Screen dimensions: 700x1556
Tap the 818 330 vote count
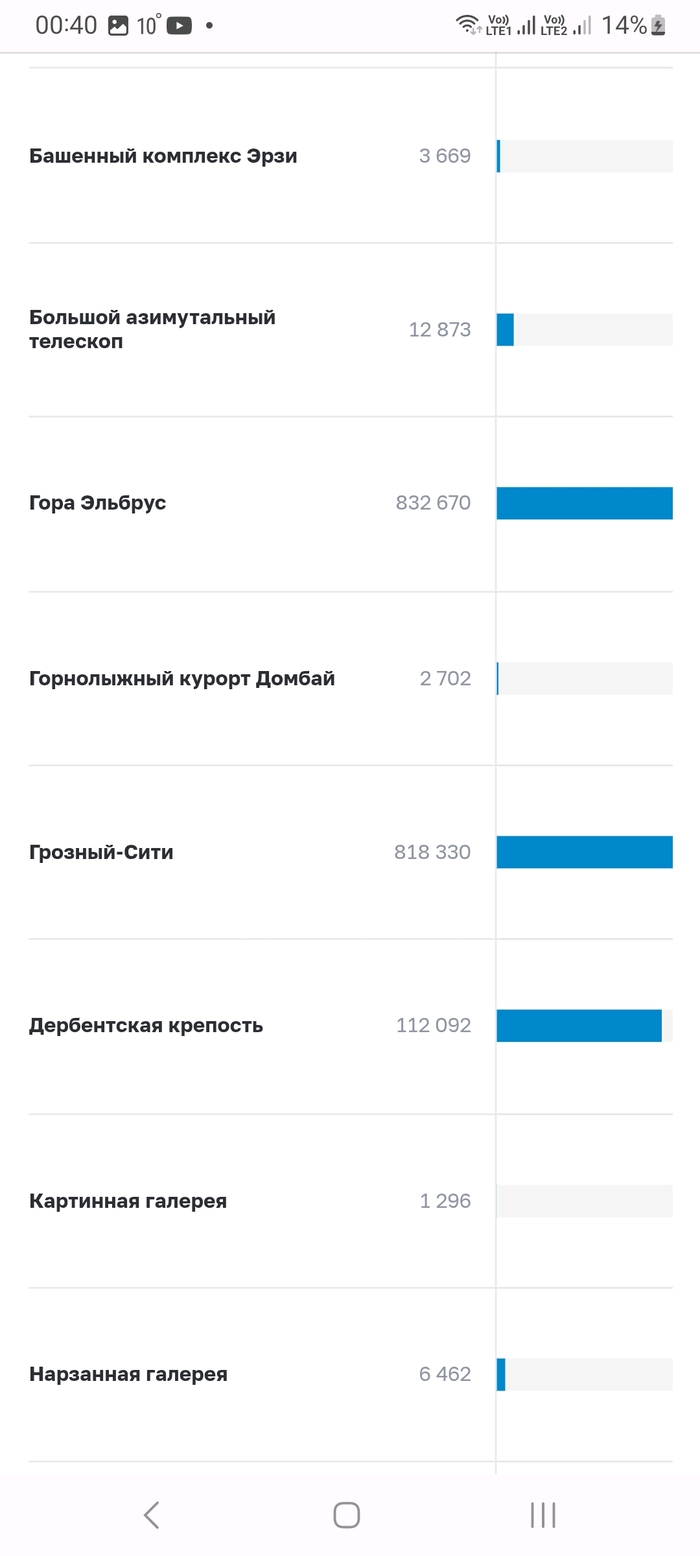pyautogui.click(x=432, y=853)
